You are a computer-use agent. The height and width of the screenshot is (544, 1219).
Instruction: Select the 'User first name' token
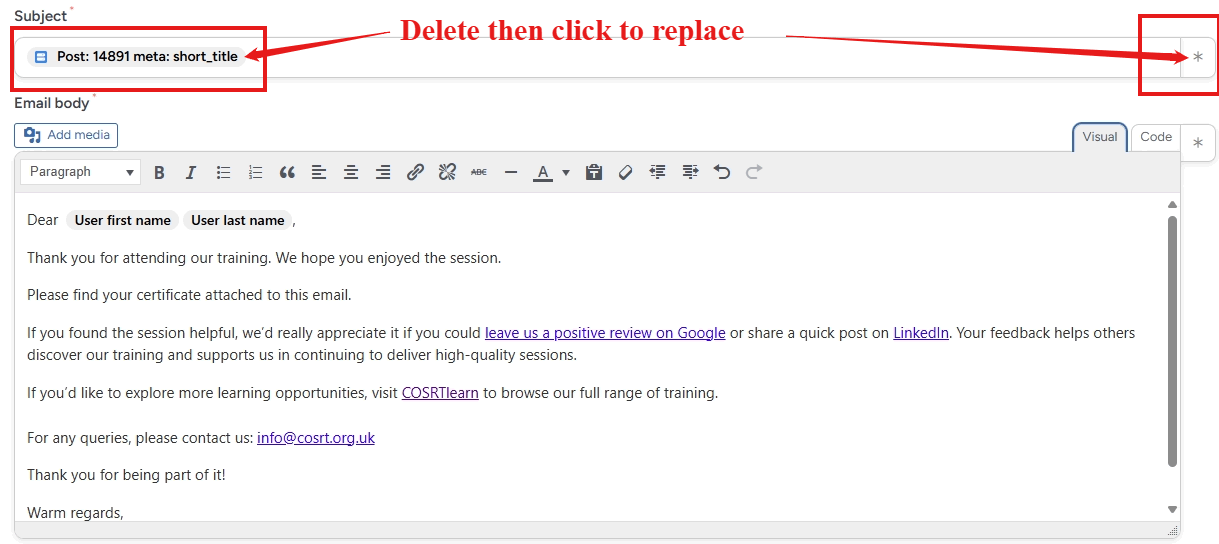coord(123,220)
